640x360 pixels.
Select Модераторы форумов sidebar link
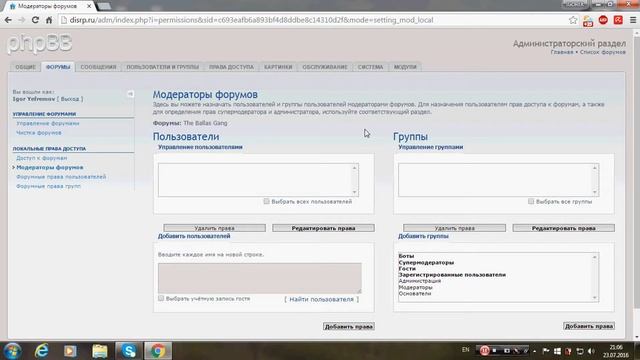[50, 167]
